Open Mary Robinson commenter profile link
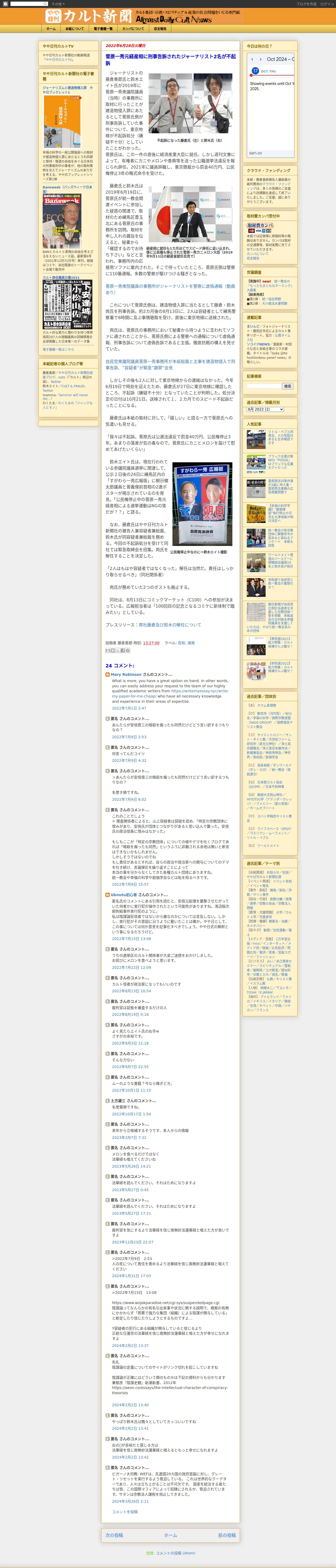This screenshot has width=336, height=1568. (126, 675)
